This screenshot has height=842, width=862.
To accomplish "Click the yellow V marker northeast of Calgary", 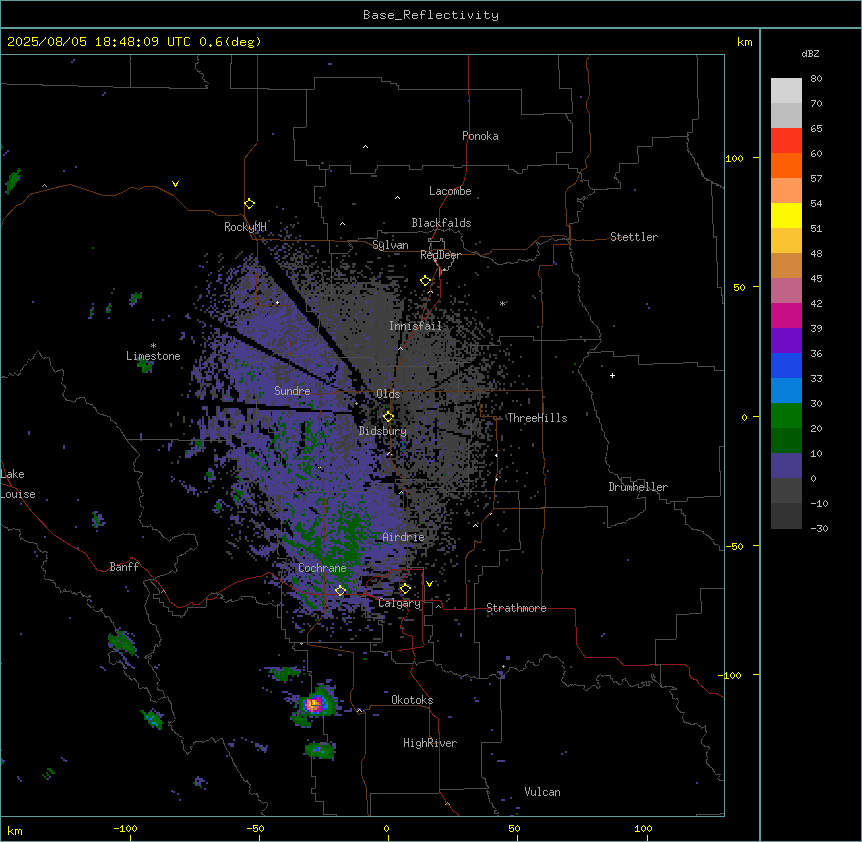I will pos(429,584).
